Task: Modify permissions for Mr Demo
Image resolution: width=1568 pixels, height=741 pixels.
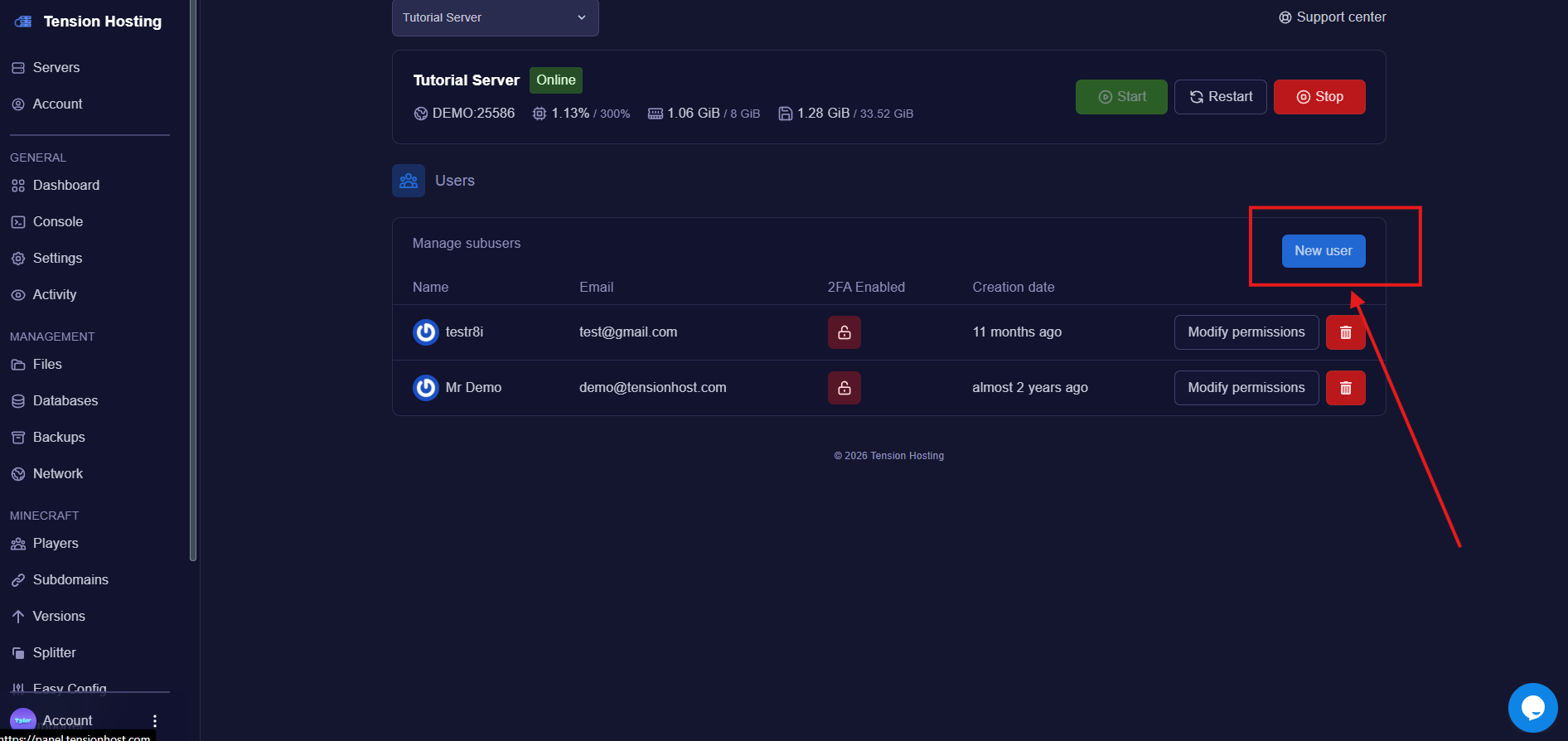Action: (1246, 388)
